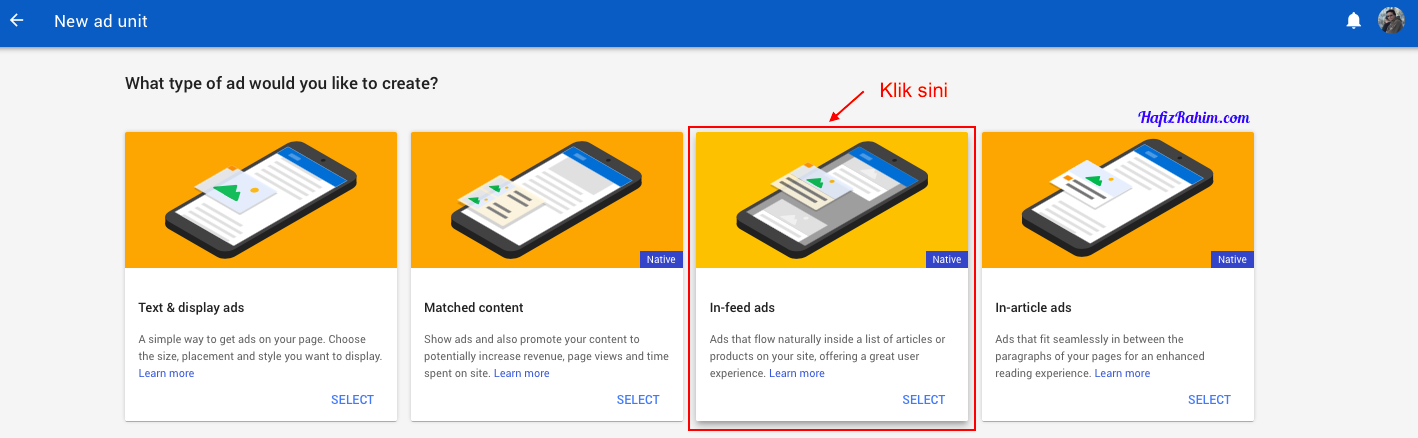
Task: Click the Native badge on In-article ads
Action: coord(1232,260)
